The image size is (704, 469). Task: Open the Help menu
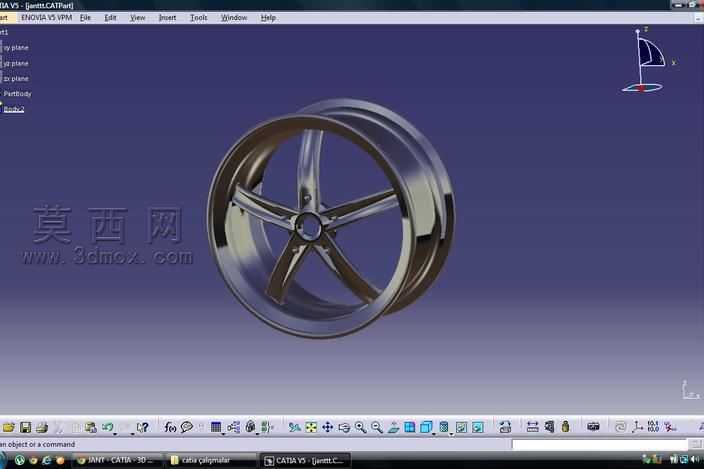268,18
